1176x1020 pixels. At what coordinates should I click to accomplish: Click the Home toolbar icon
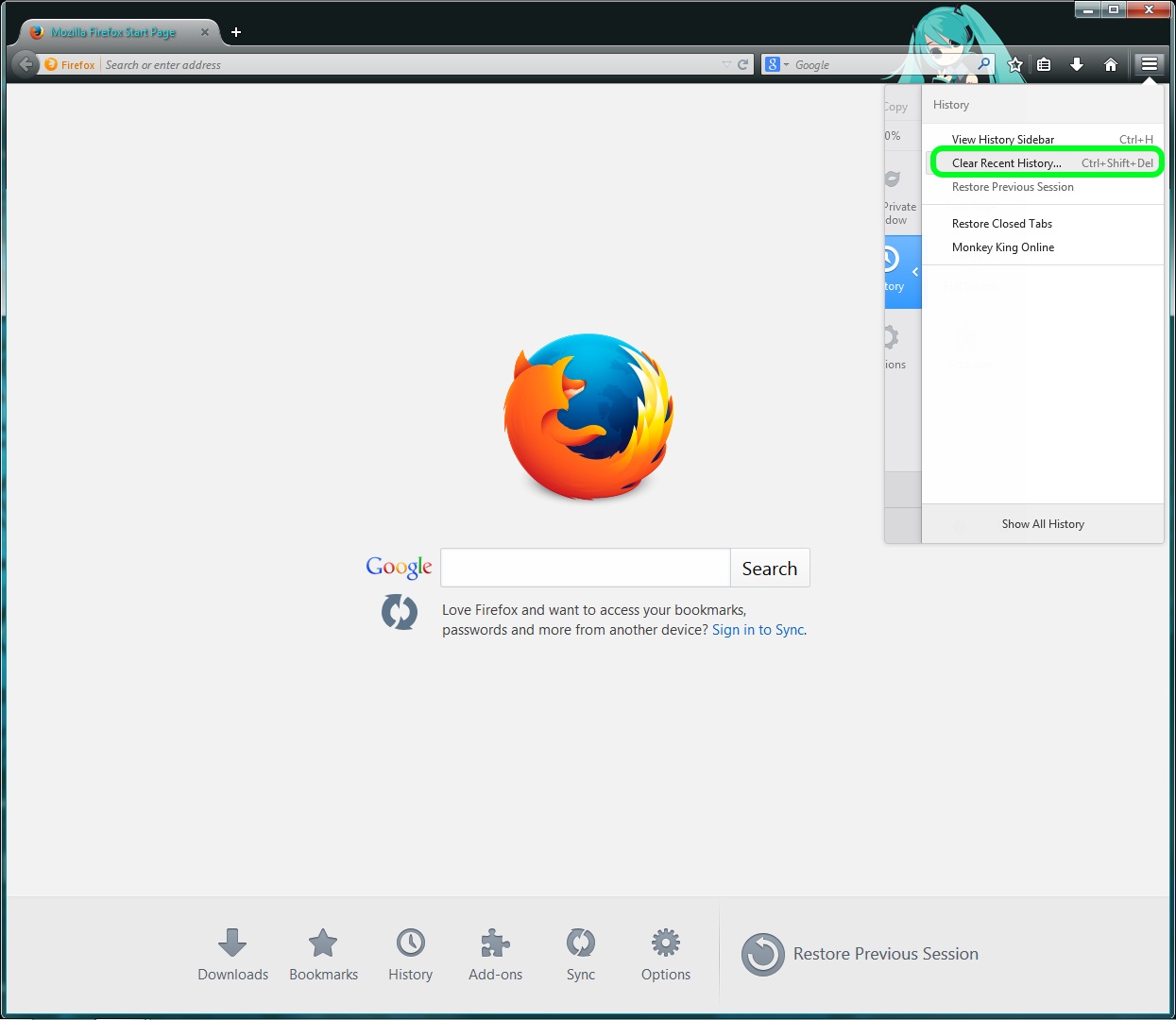coord(1111,64)
